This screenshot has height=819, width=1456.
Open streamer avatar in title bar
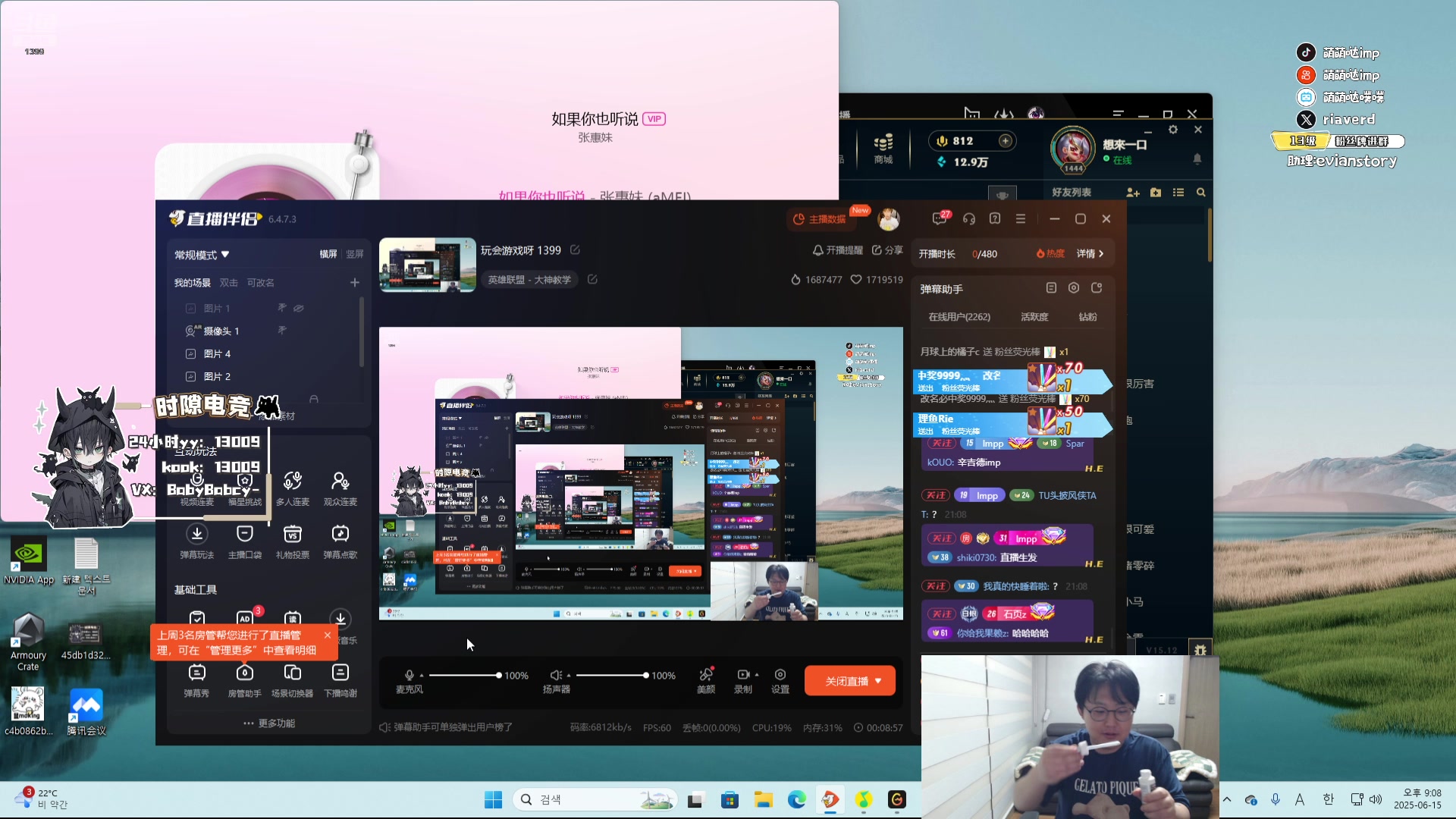click(888, 219)
